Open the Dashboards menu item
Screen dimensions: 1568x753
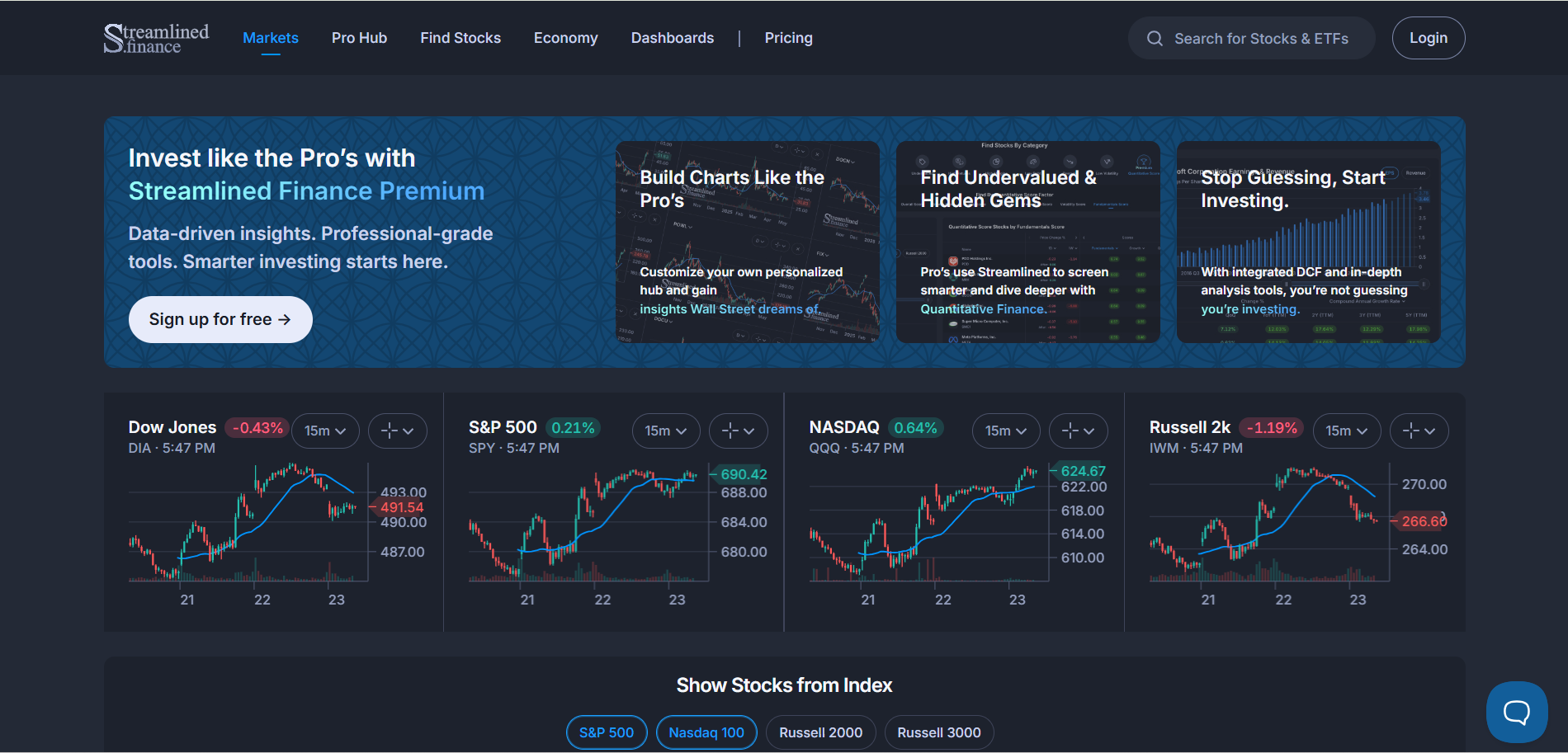(x=673, y=38)
